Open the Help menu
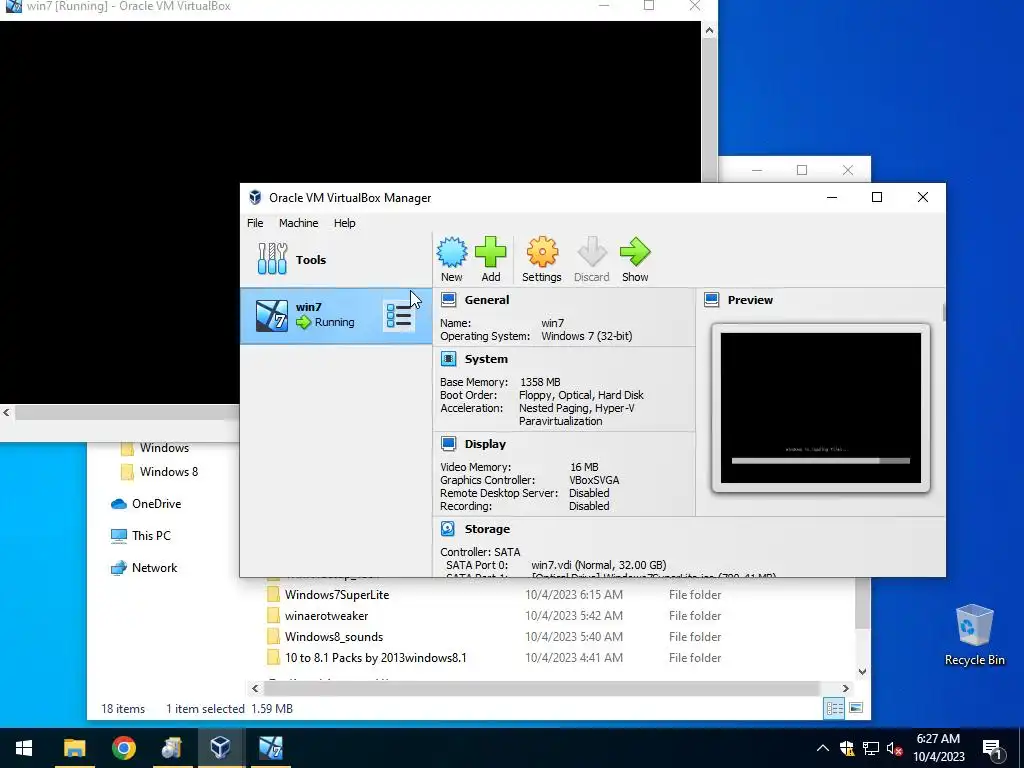 (345, 223)
